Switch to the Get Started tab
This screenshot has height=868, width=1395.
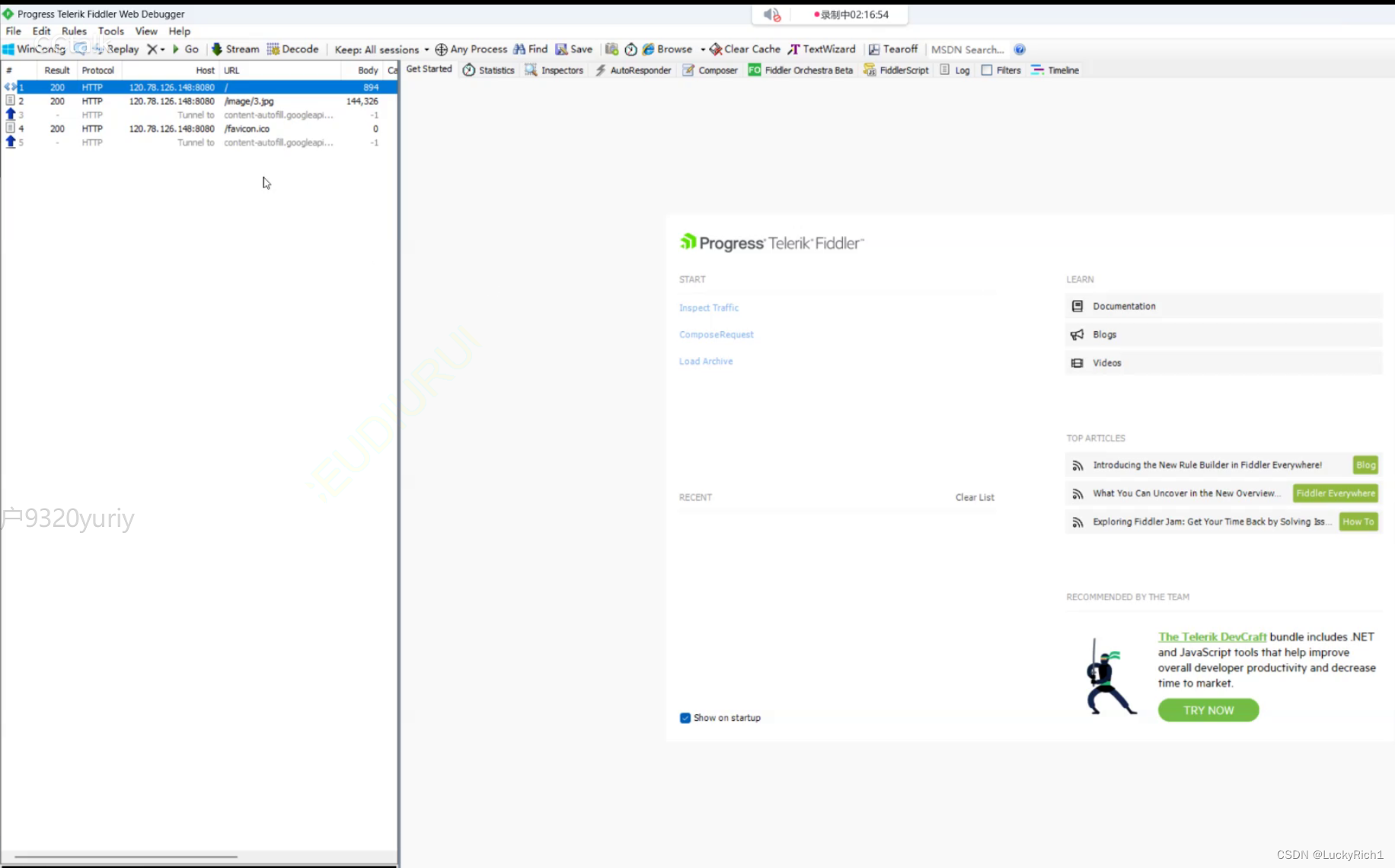[429, 69]
